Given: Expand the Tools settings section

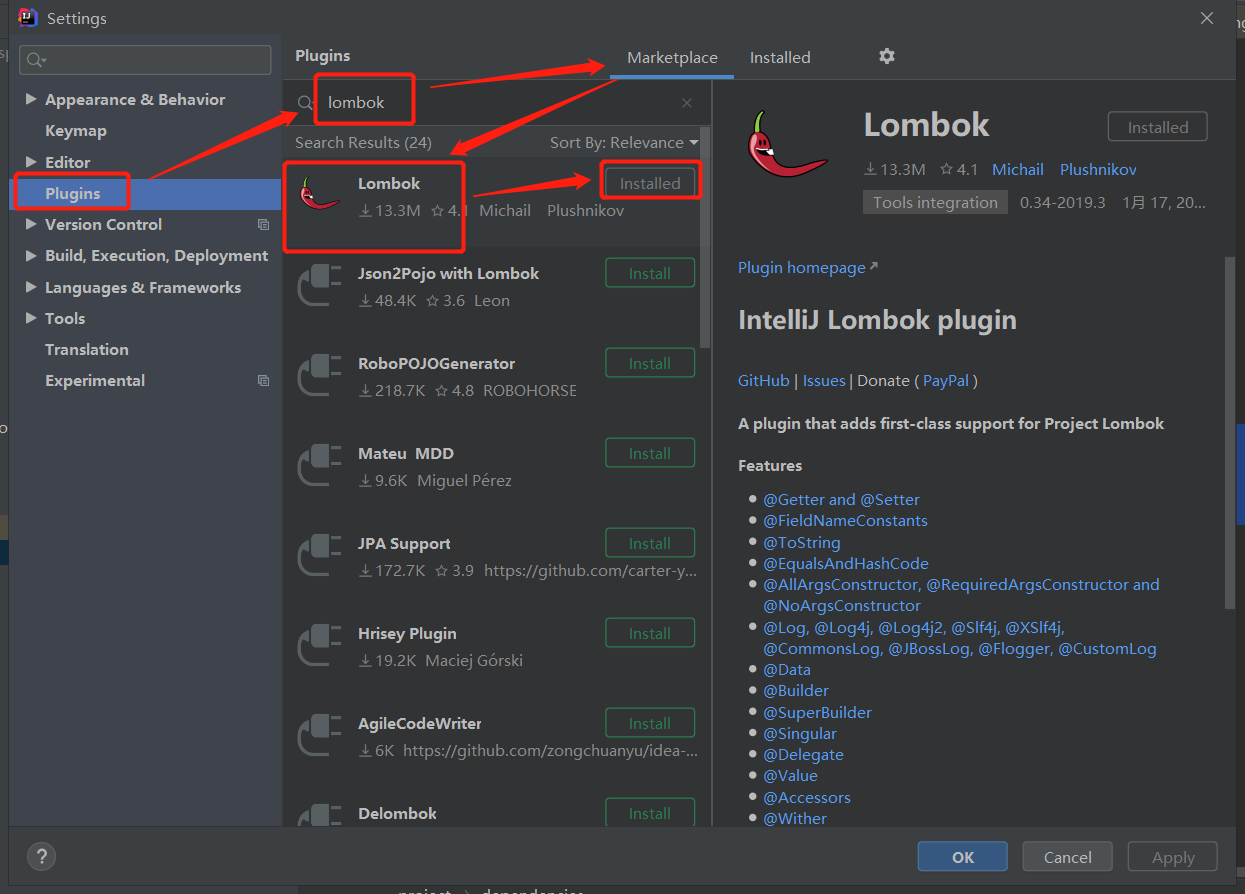Looking at the screenshot, I should [x=31, y=318].
